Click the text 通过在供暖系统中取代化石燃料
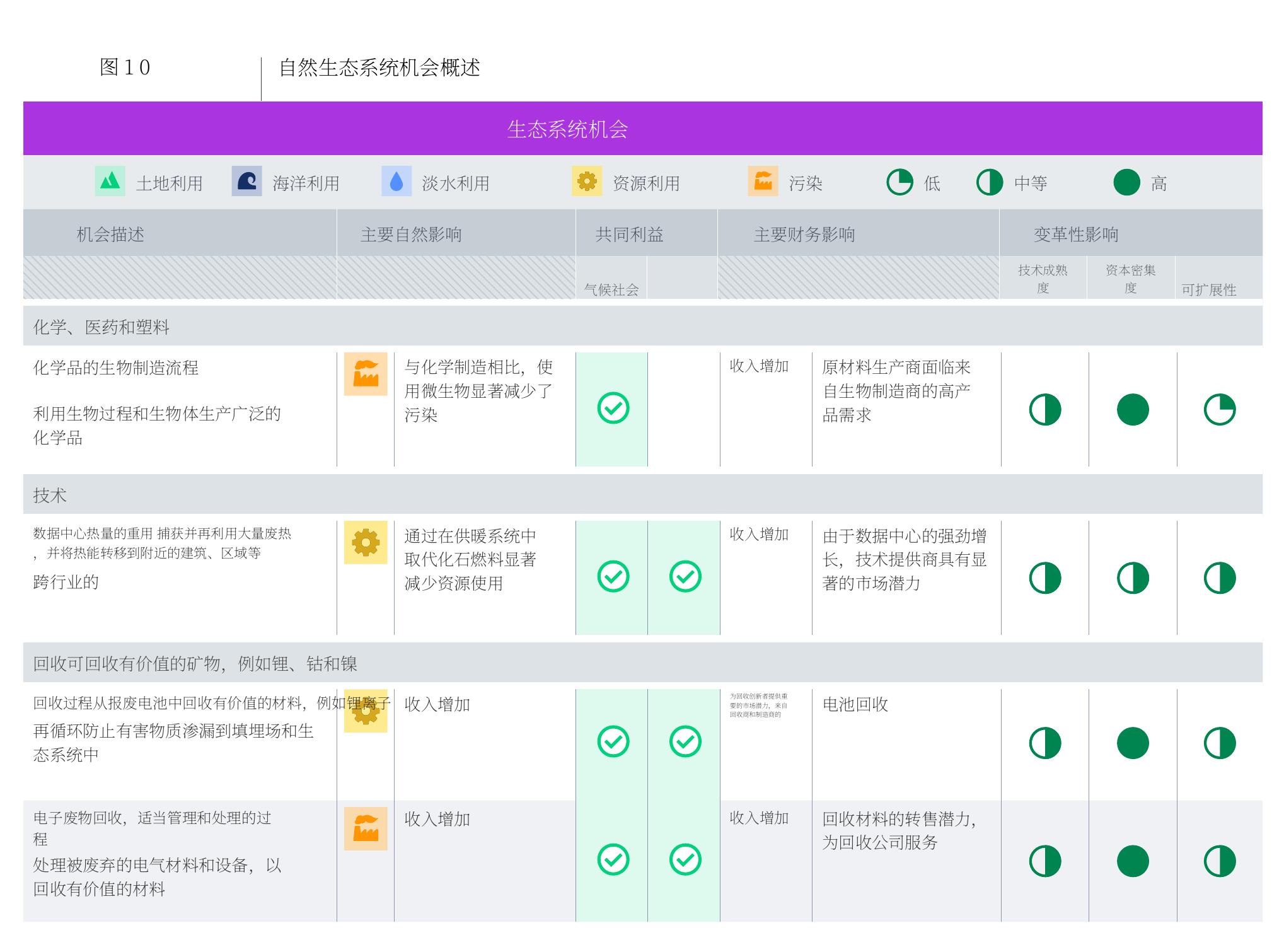The image size is (1284, 952). (470, 547)
